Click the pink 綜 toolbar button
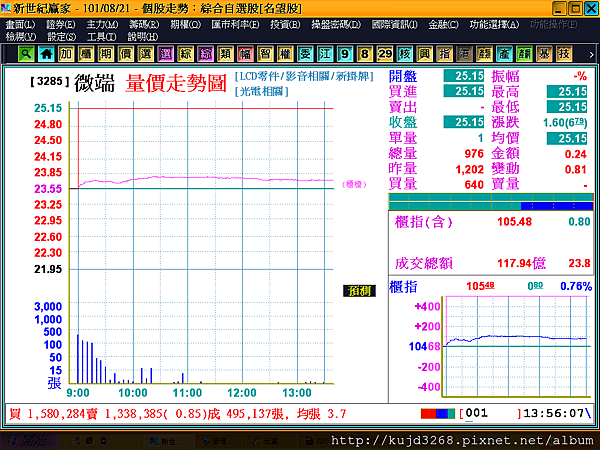600x450 pixels. click(205, 54)
